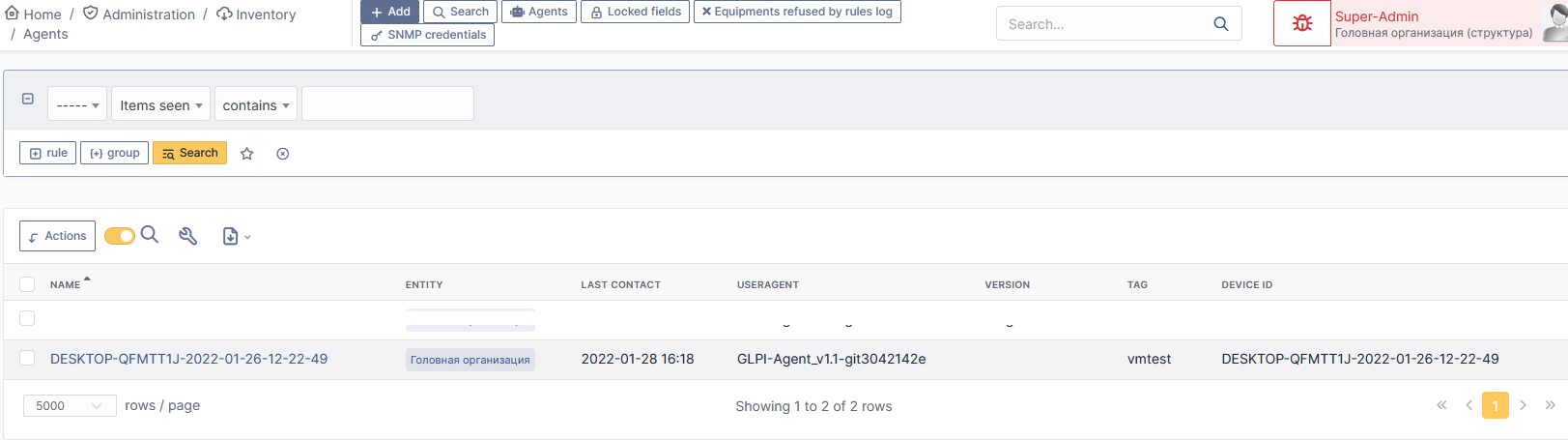Image resolution: width=1568 pixels, height=440 pixels.
Task: Add a search rule
Action: coord(48,153)
